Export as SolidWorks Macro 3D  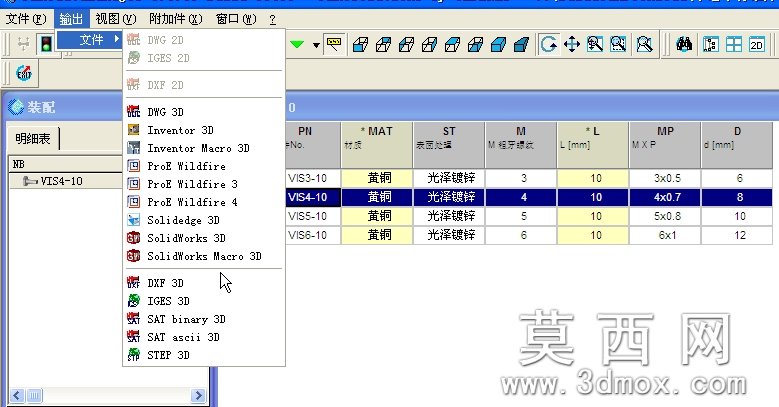(x=204, y=256)
